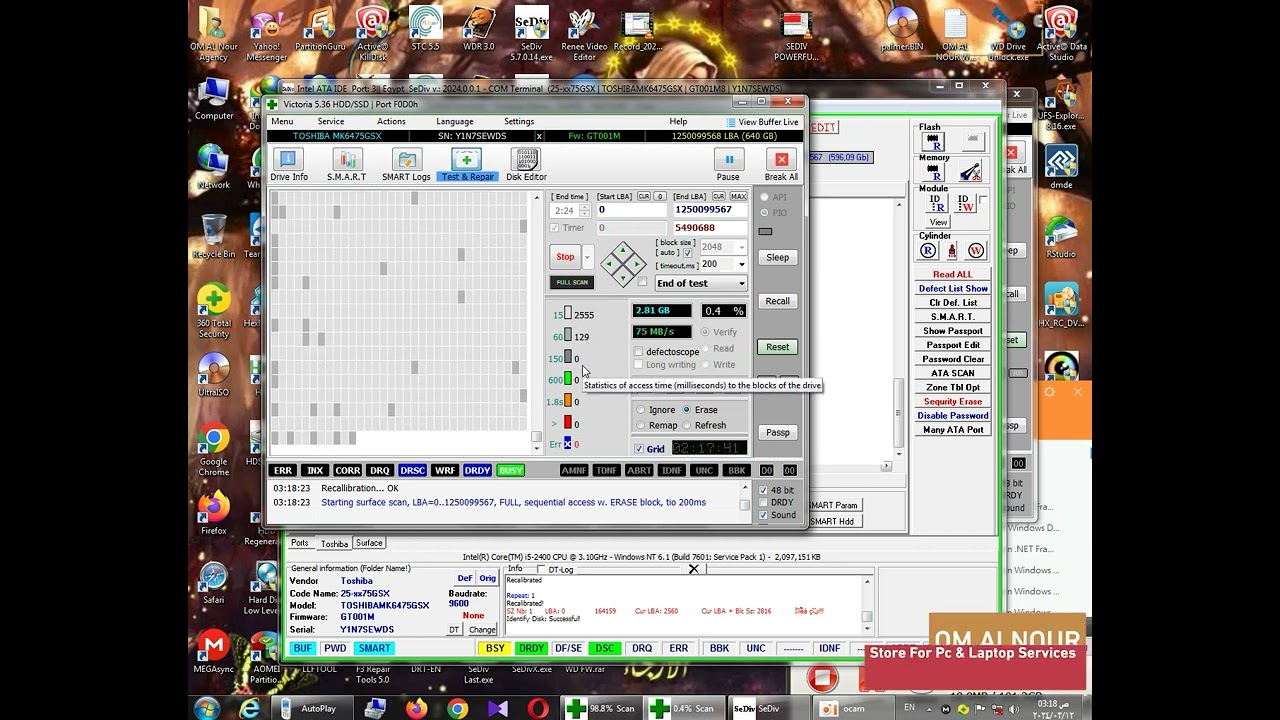1280x720 pixels.
Task: Click the Sequrity Erase button
Action: 953,401
